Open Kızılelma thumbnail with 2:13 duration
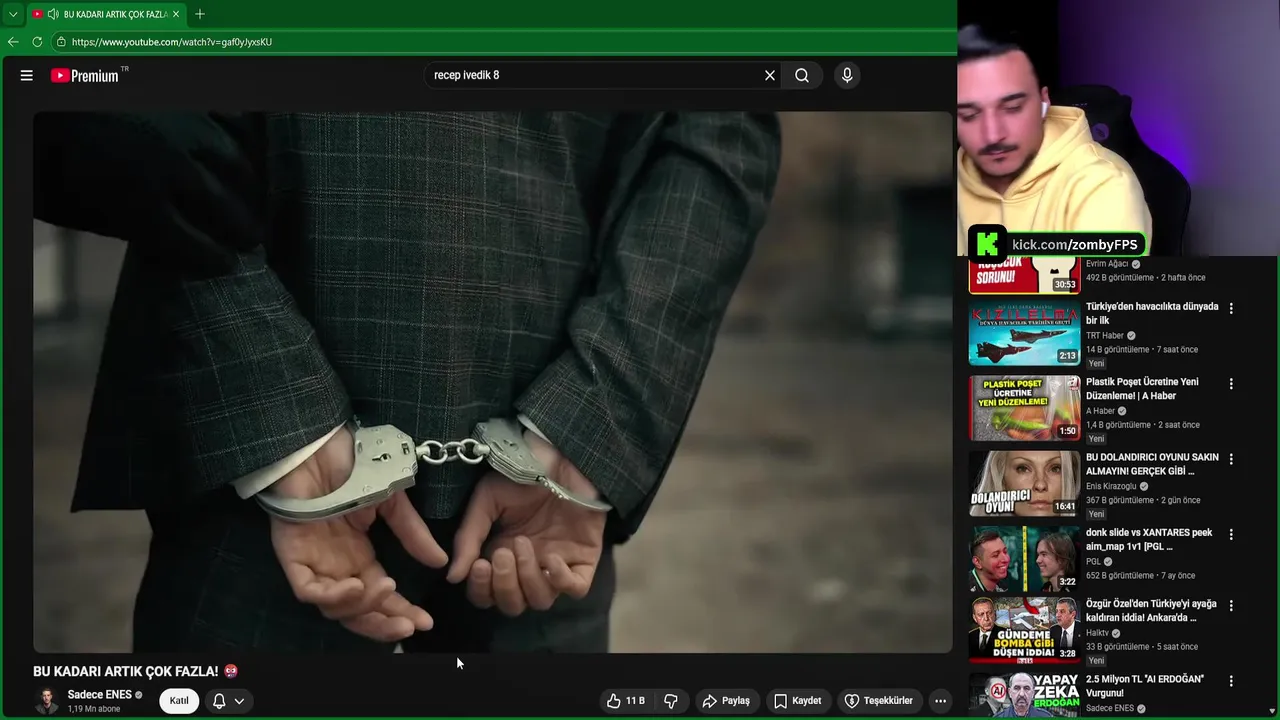The height and width of the screenshot is (720, 1280). point(1024,333)
